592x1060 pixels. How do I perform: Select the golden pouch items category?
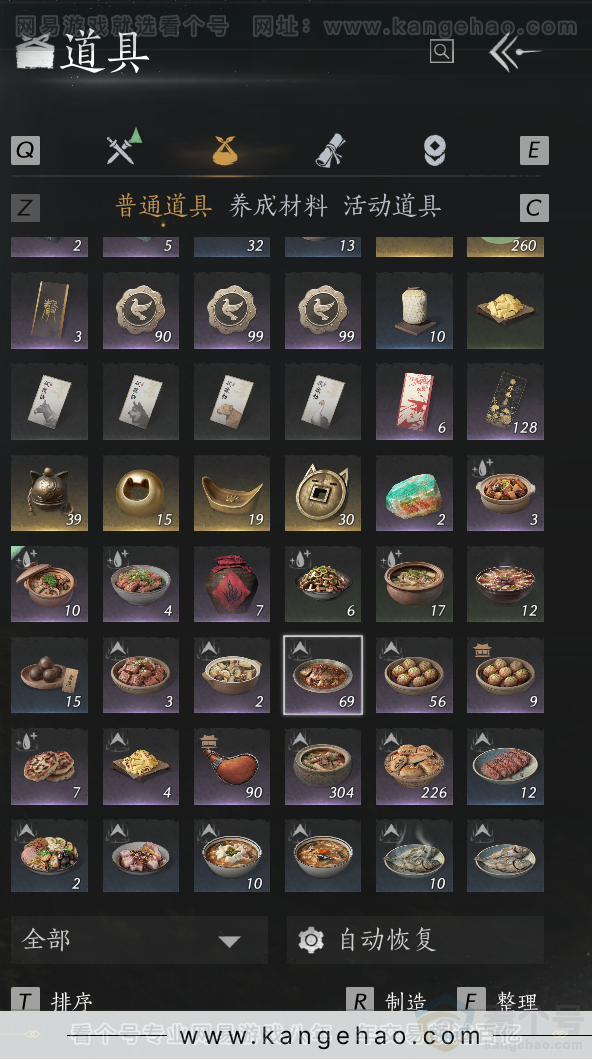pyautogui.click(x=225, y=150)
